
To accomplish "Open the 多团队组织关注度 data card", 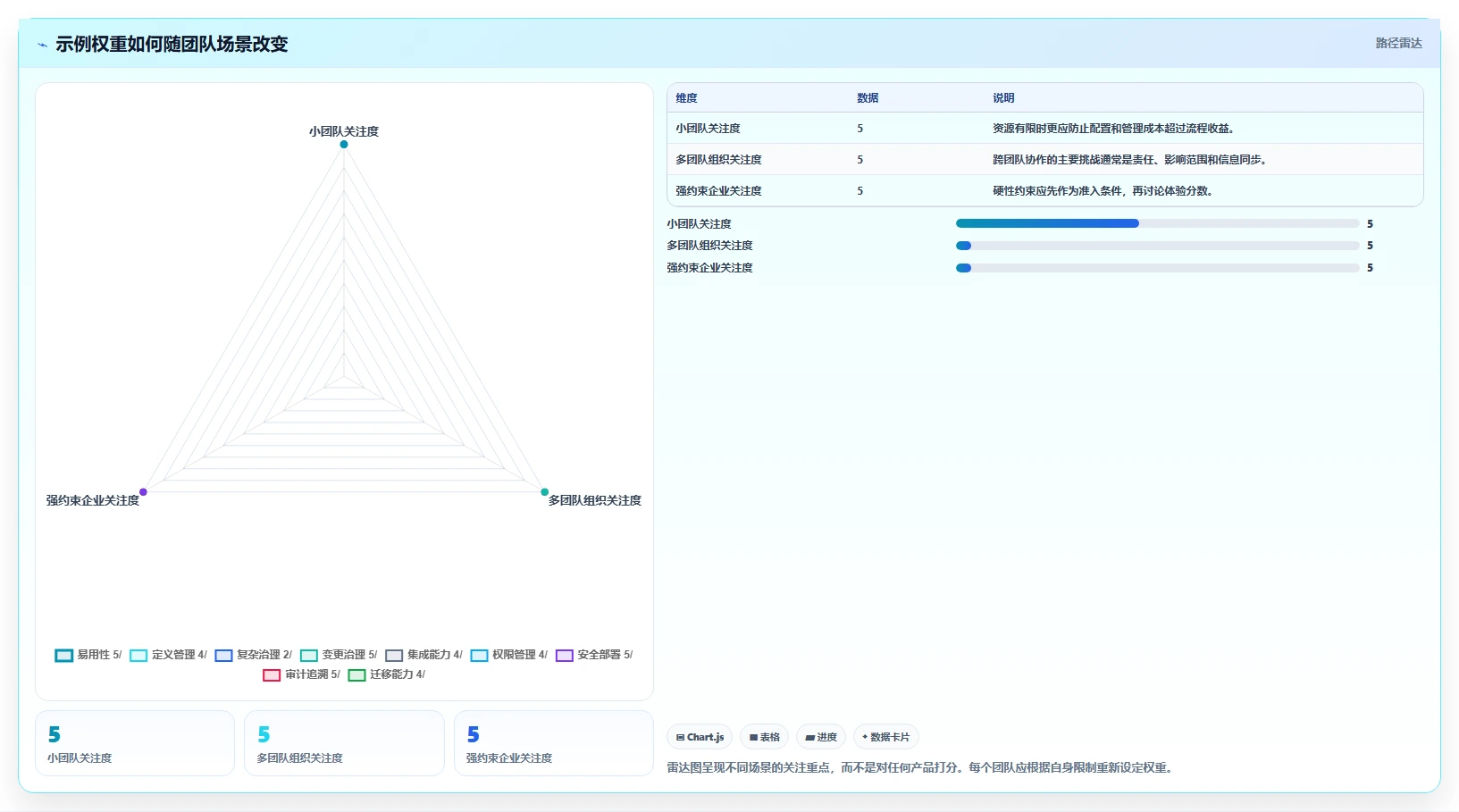I will point(344,743).
